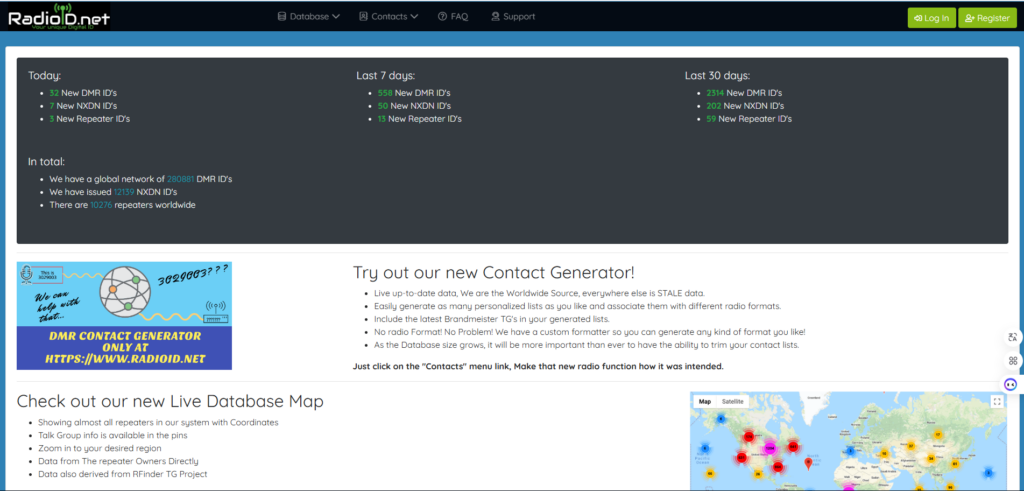Image resolution: width=1024 pixels, height=491 pixels.
Task: Click '50 New NXDN ID's' under Last 7 days
Action: tap(414, 106)
